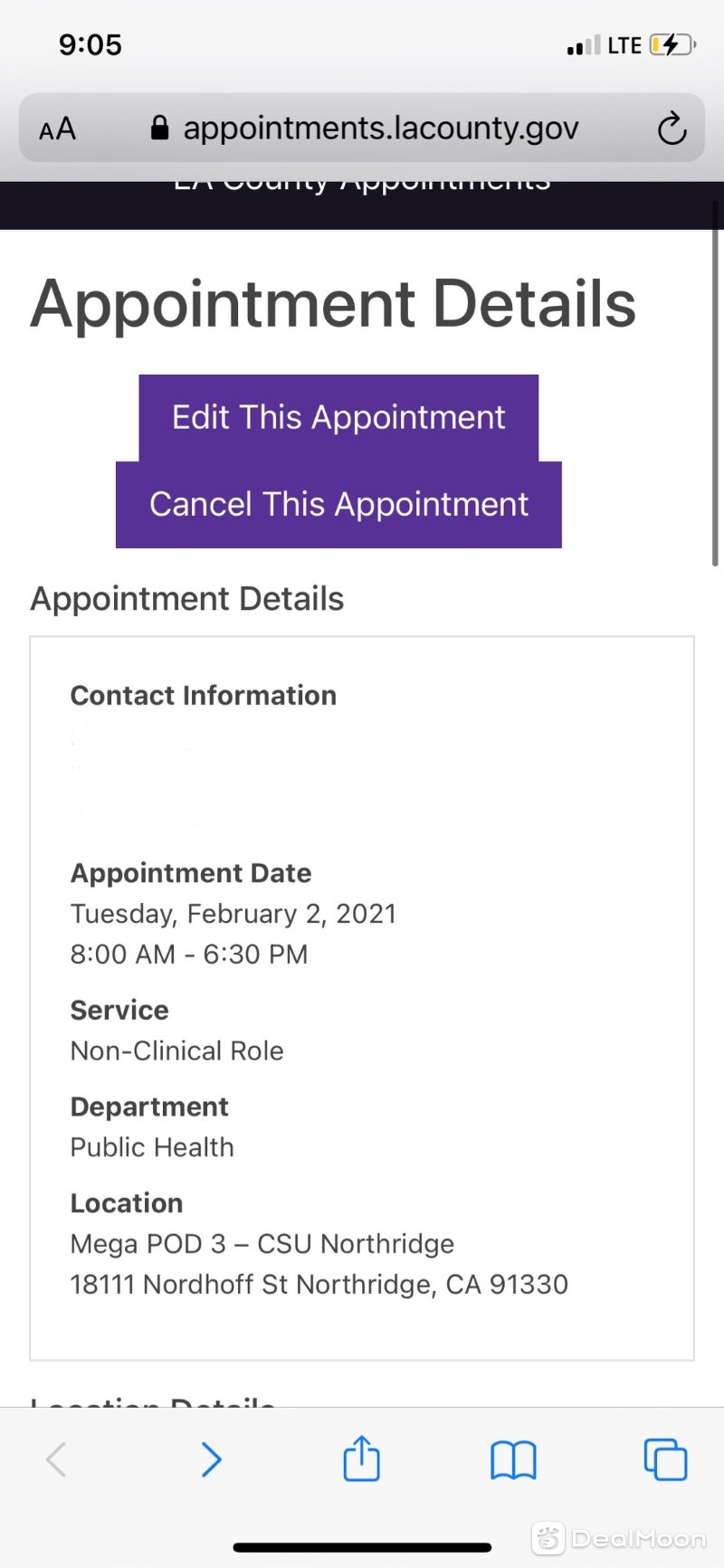The height and width of the screenshot is (1568, 724).
Task: Tap the battery charging indicator
Action: click(x=672, y=45)
